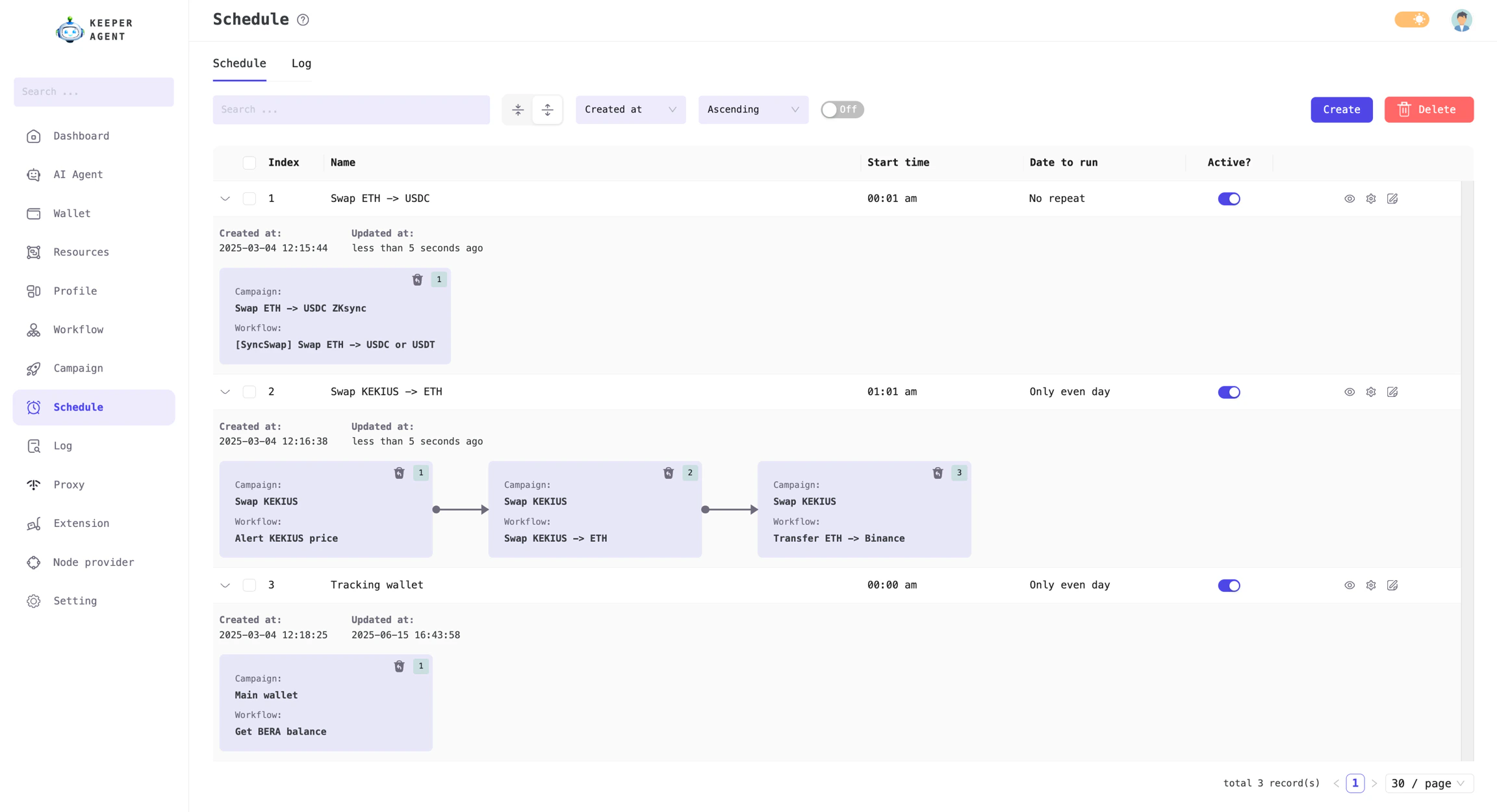This screenshot has height=812, width=1497.
Task: Click the Schedule help question mark icon
Action: point(303,20)
